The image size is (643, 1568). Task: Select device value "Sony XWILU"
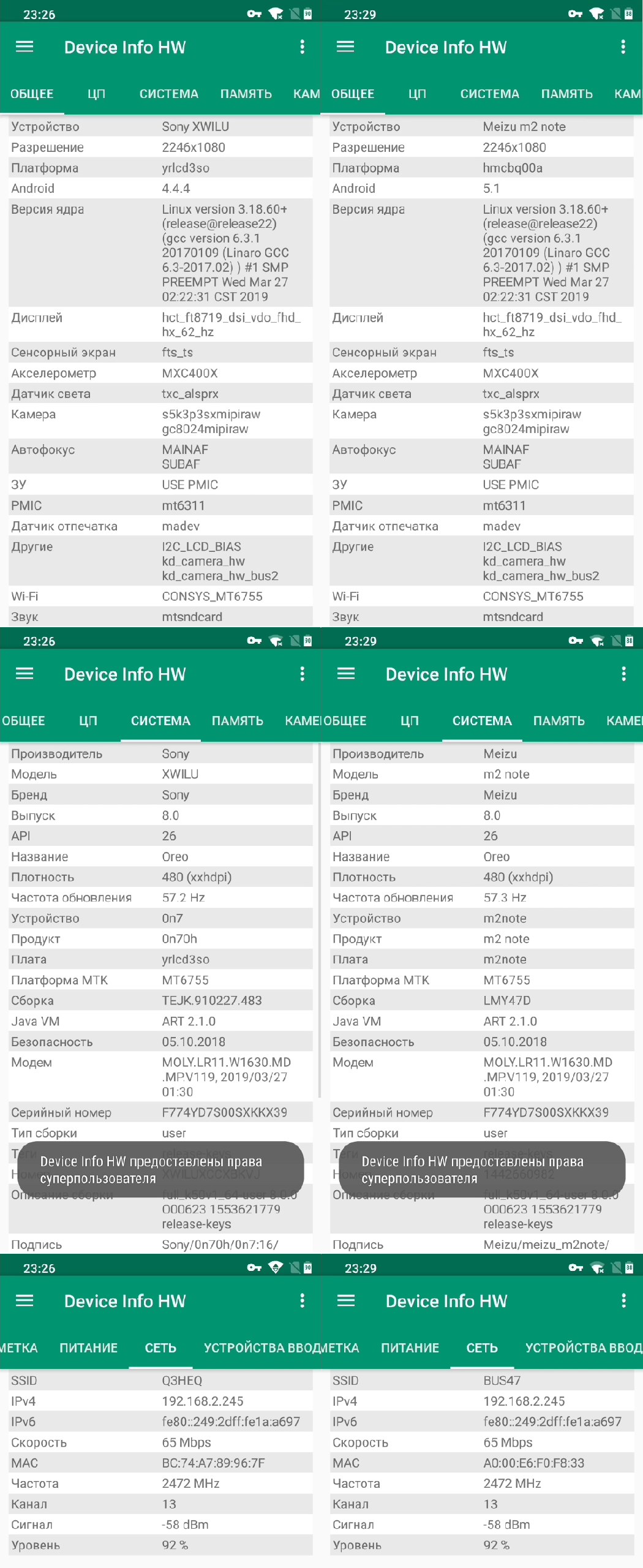tap(195, 127)
